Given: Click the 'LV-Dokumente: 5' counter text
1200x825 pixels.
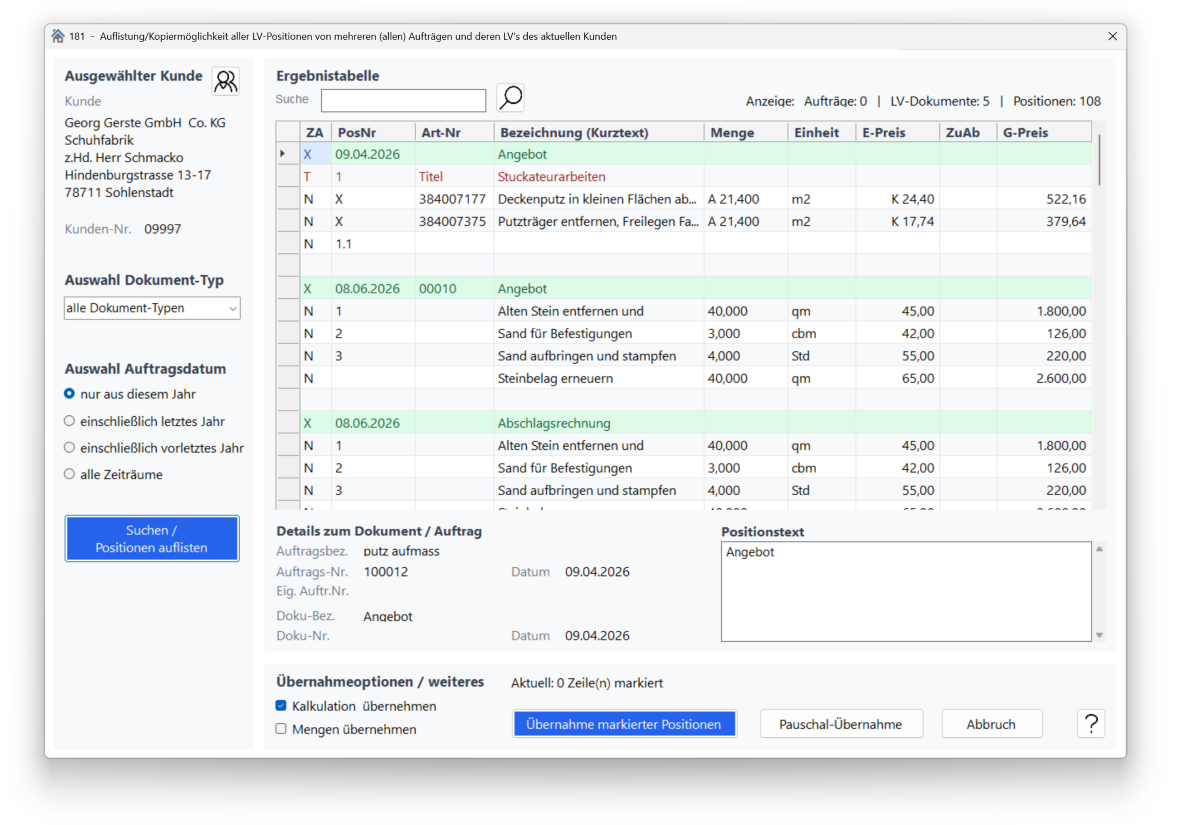Looking at the screenshot, I should 940,101.
